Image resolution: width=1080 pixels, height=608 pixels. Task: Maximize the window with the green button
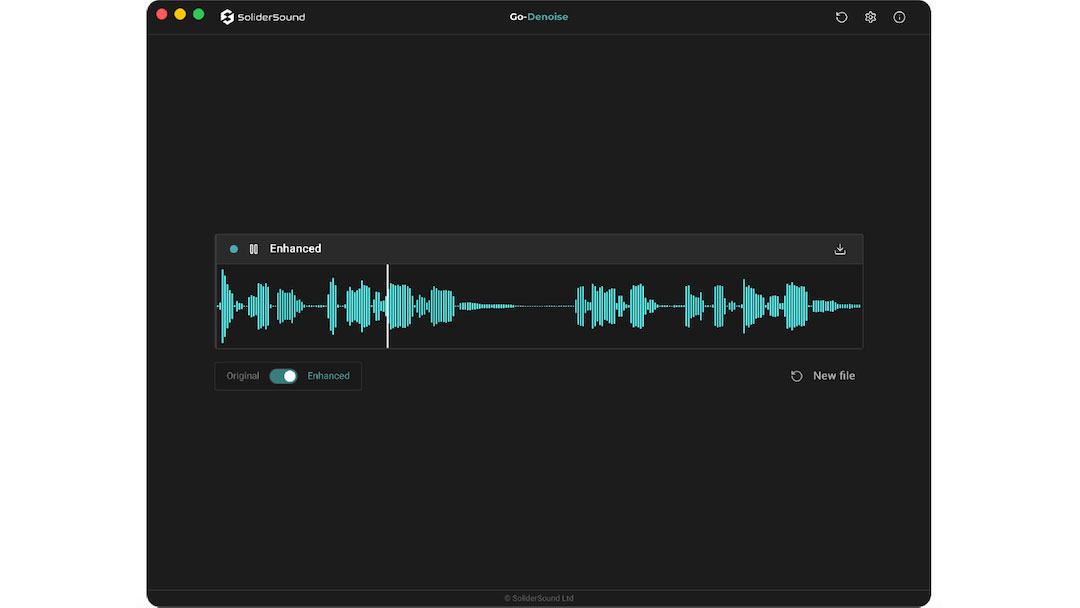pos(198,14)
